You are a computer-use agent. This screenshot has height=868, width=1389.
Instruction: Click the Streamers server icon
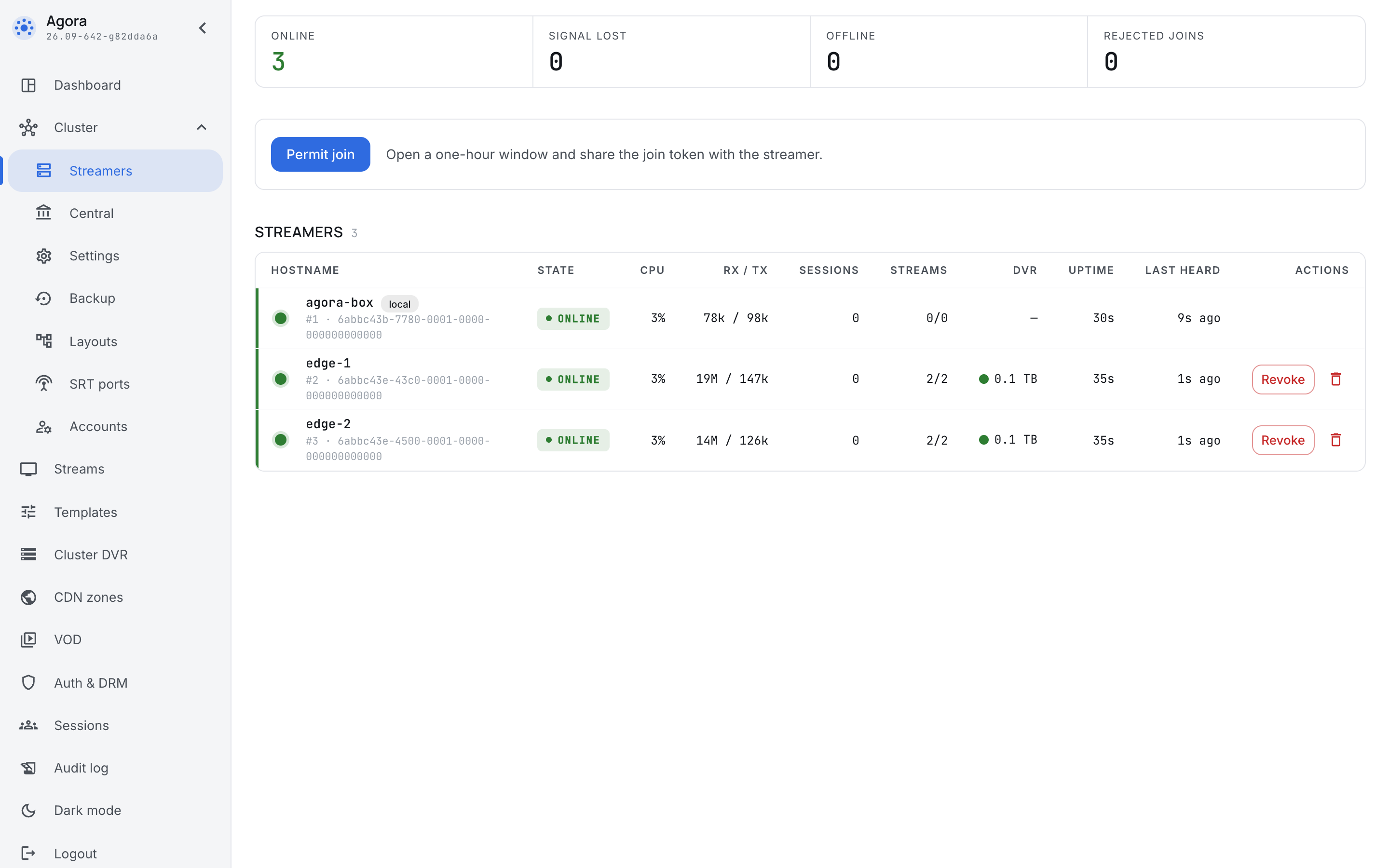point(43,171)
